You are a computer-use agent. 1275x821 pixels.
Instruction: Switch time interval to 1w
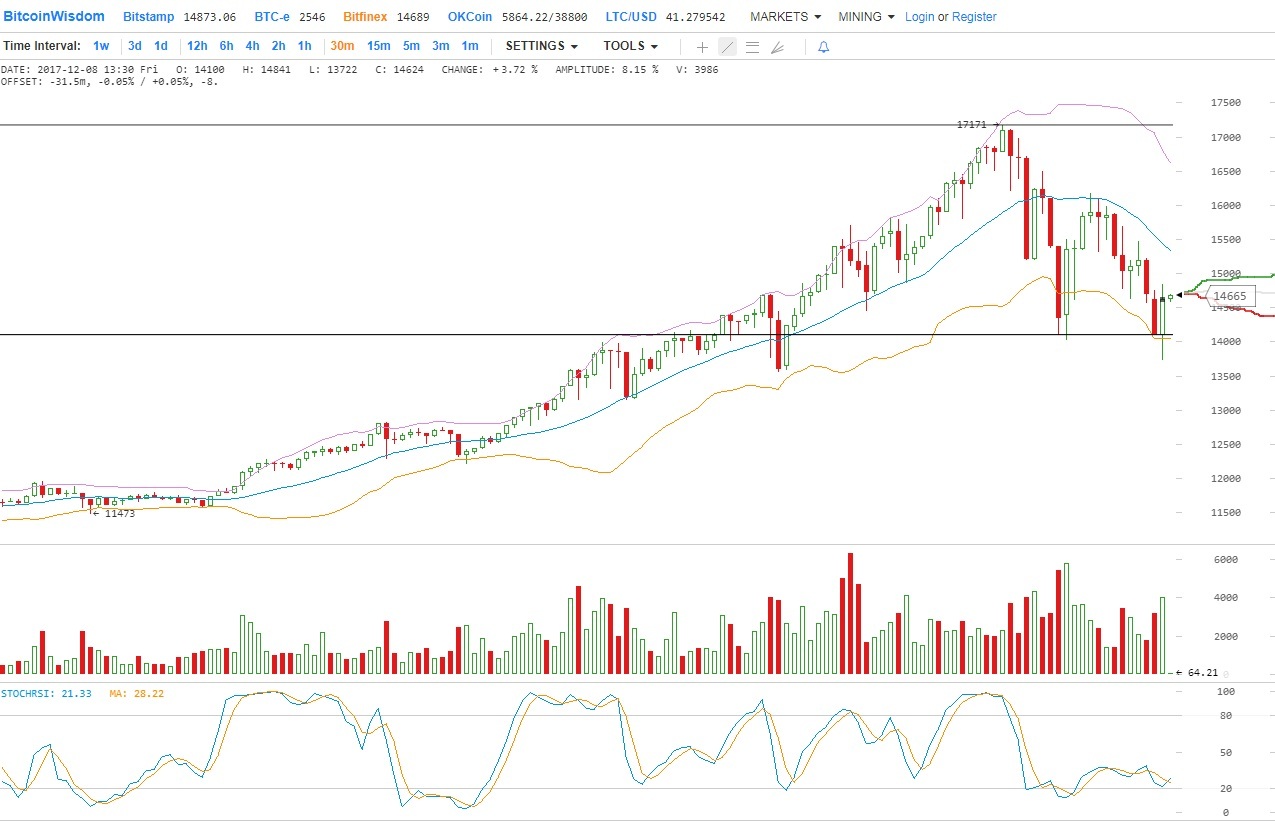(101, 46)
